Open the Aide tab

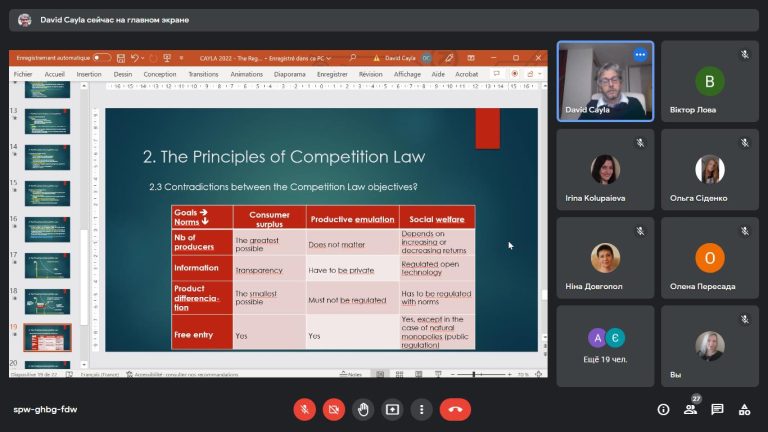pyautogui.click(x=438, y=74)
